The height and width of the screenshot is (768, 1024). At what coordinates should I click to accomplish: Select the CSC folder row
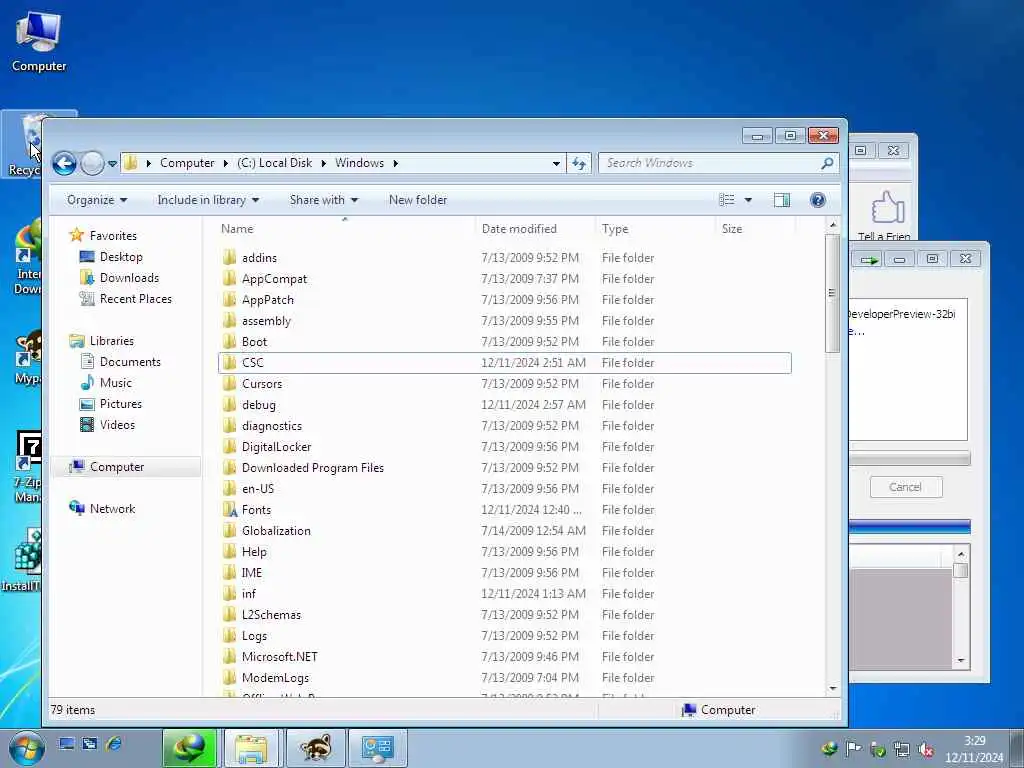(x=504, y=362)
